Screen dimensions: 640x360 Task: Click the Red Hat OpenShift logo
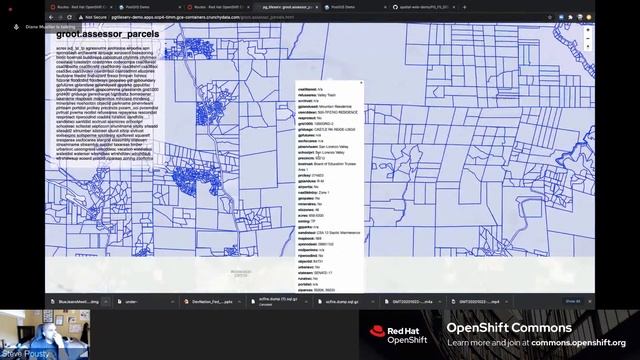(398, 334)
